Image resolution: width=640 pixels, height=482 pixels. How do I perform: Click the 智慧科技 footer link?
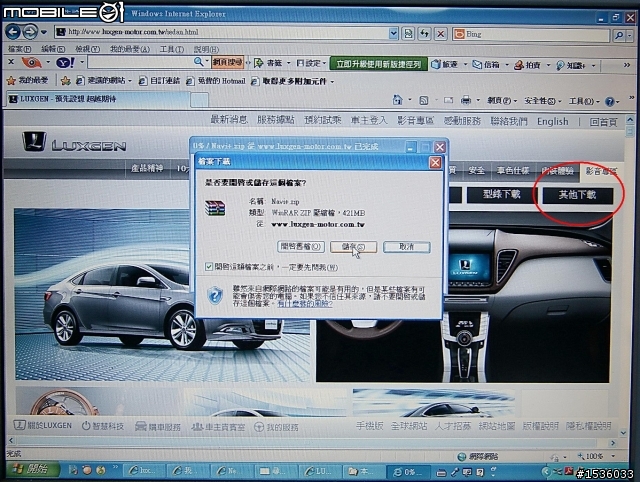coord(103,426)
